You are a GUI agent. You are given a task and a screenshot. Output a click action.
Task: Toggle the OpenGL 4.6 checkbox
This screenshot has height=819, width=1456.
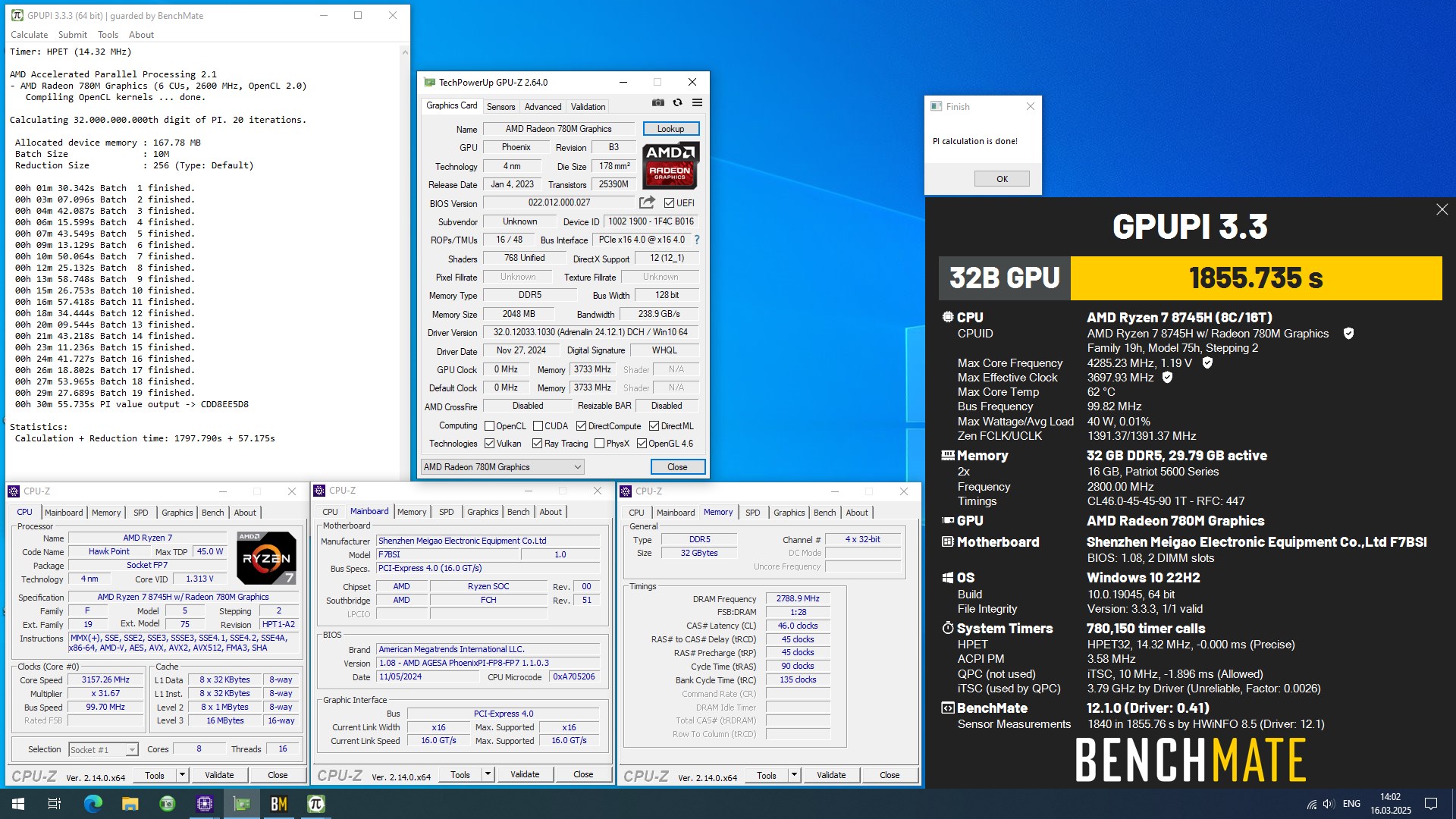point(642,444)
